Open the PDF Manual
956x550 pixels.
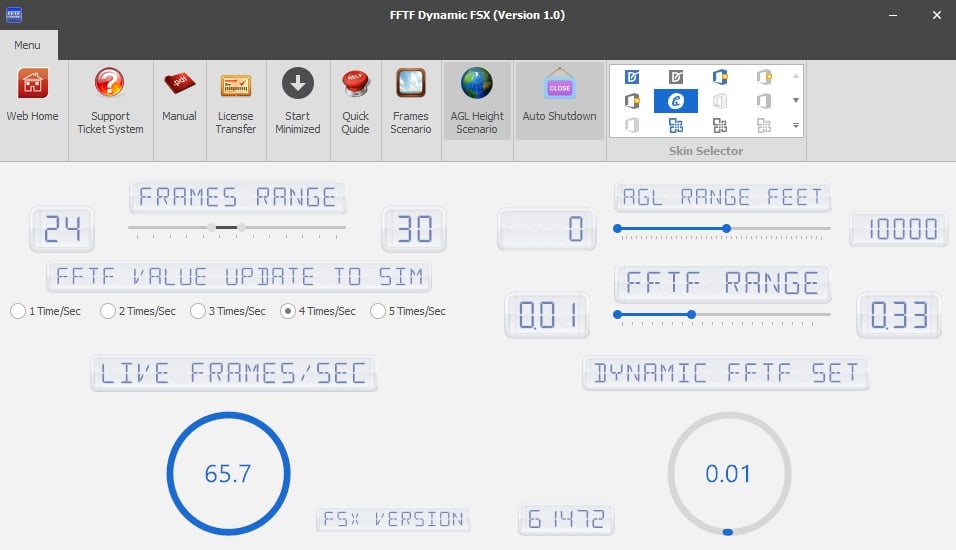[x=180, y=83]
